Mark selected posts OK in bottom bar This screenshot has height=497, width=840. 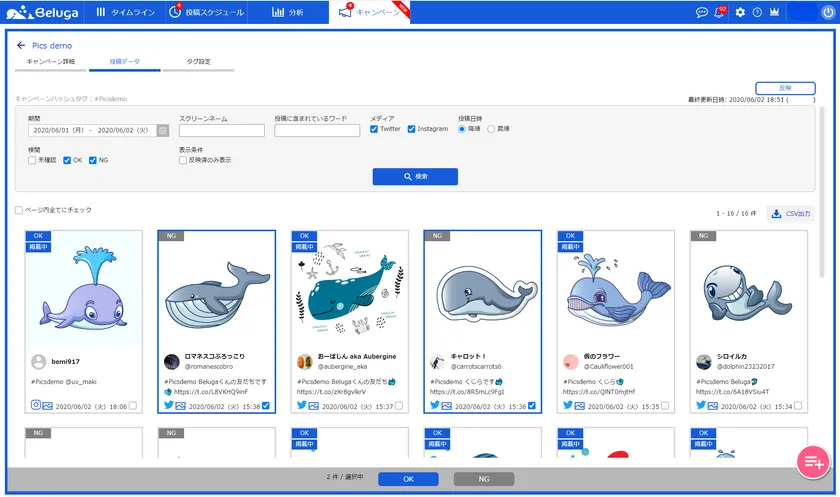(x=408, y=479)
